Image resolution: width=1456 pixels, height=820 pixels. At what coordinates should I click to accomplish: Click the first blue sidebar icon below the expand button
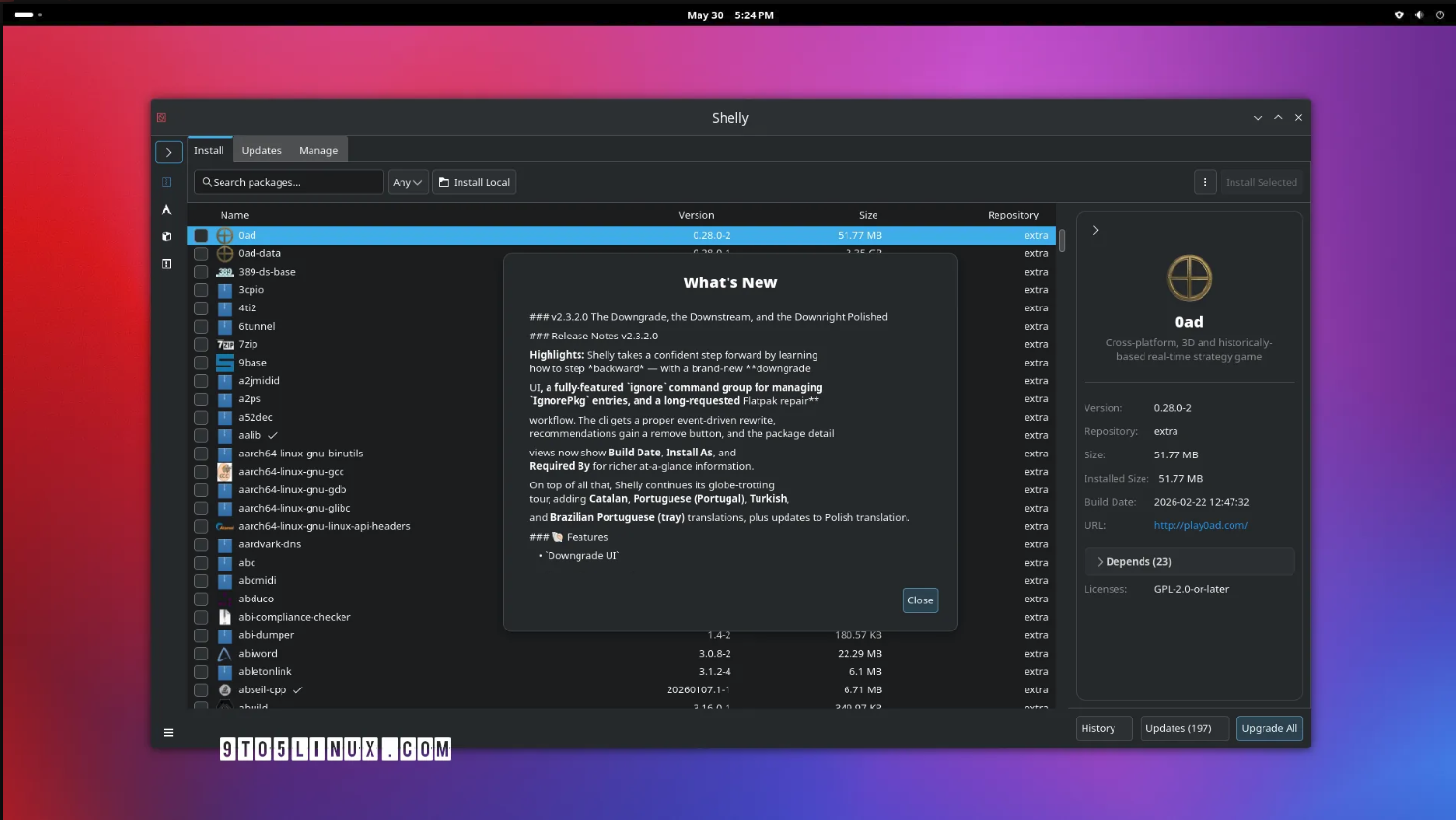[166, 182]
